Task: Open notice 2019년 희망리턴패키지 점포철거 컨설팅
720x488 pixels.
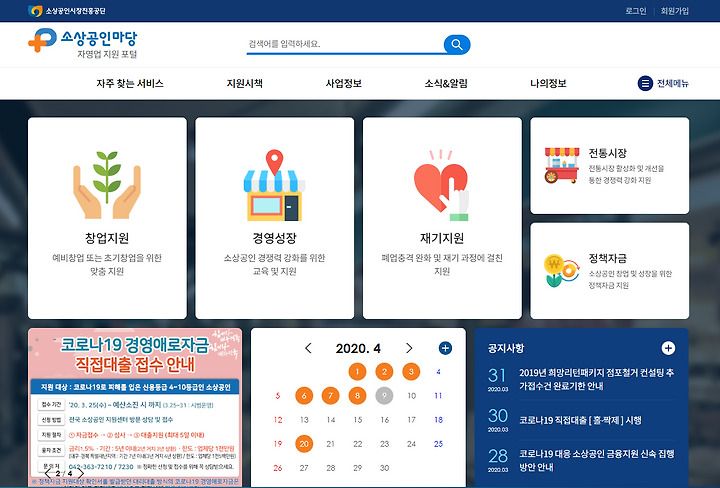Action: click(596, 379)
